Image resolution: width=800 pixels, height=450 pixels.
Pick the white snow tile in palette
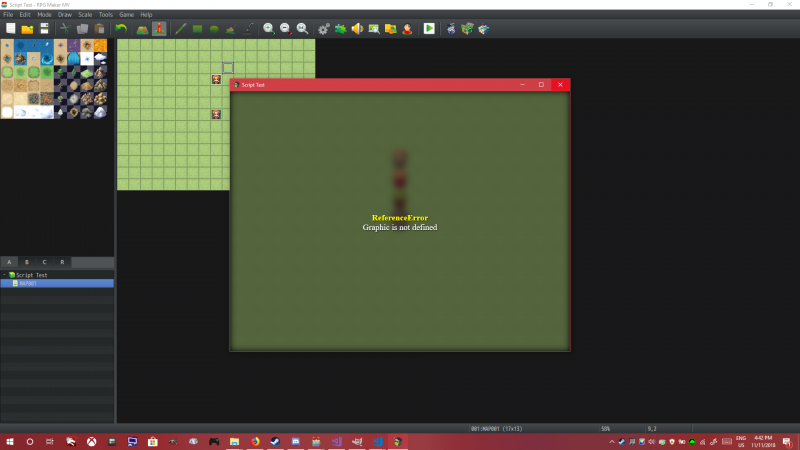7,112
